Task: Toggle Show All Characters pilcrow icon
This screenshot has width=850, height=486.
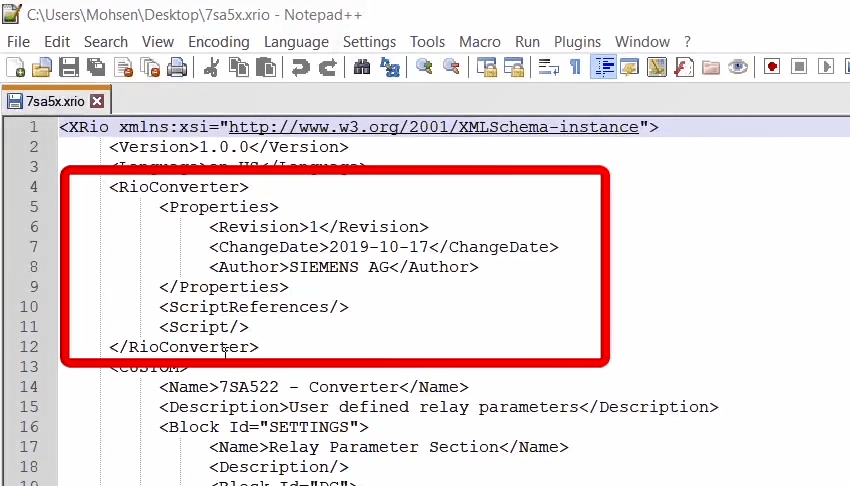Action: [575, 67]
